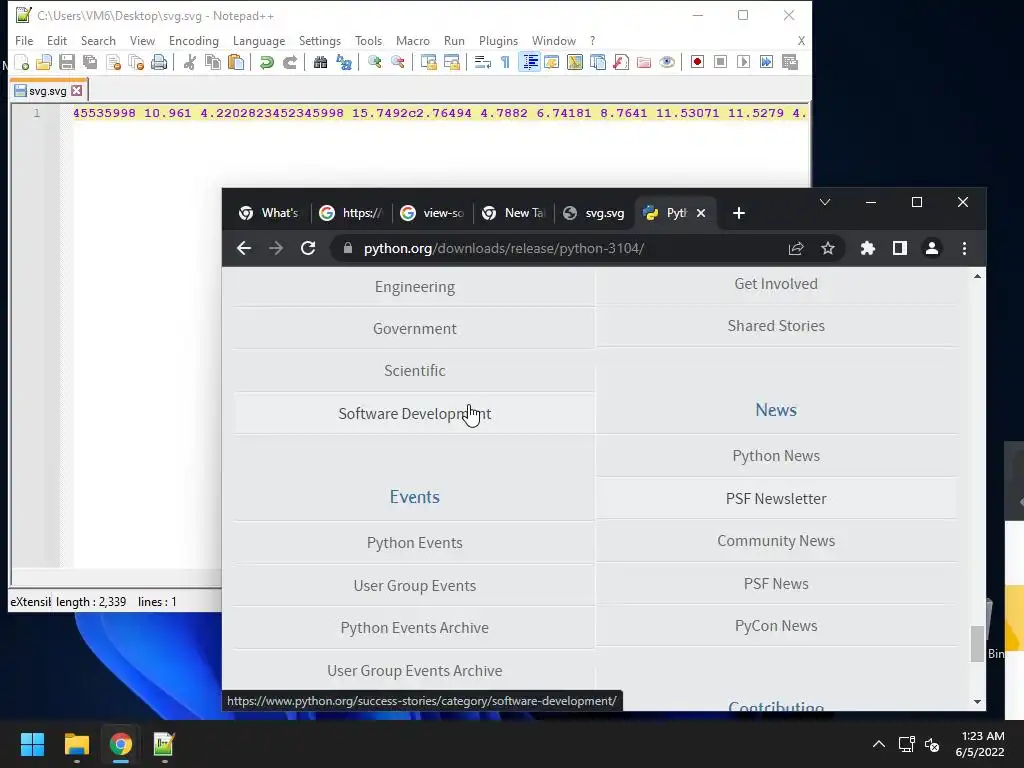Click the Stop recording macro icon
Image resolution: width=1024 pixels, height=768 pixels.
tap(720, 62)
